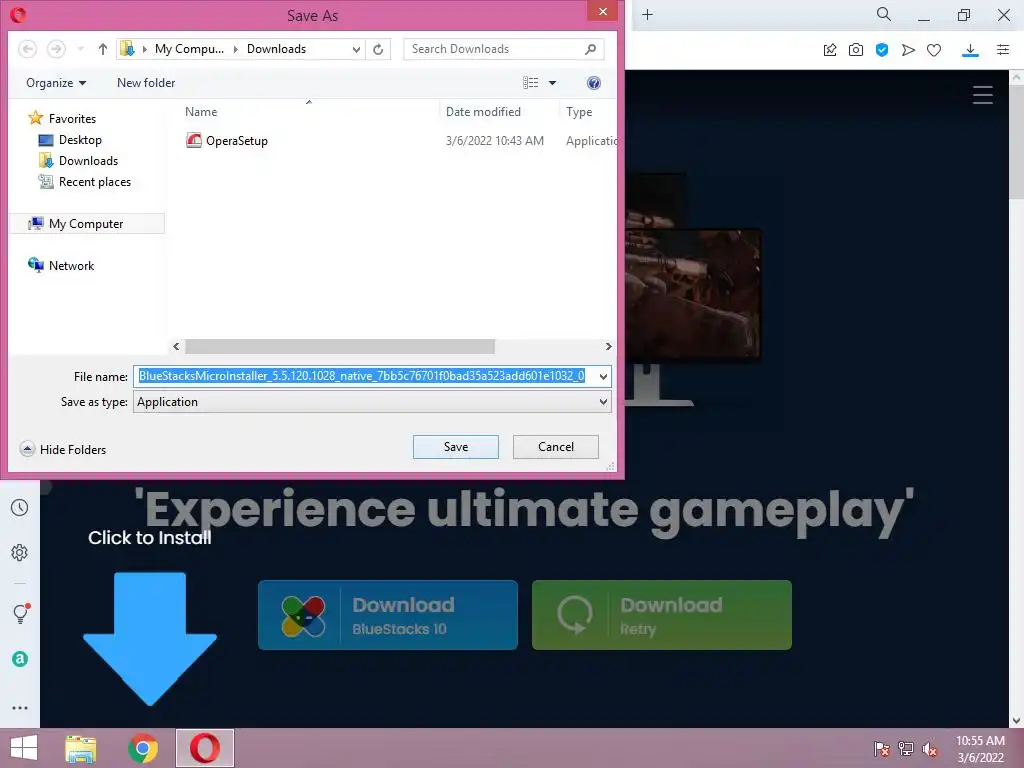The image size is (1024, 768).
Task: Open the help icon in dialog
Action: (x=594, y=83)
